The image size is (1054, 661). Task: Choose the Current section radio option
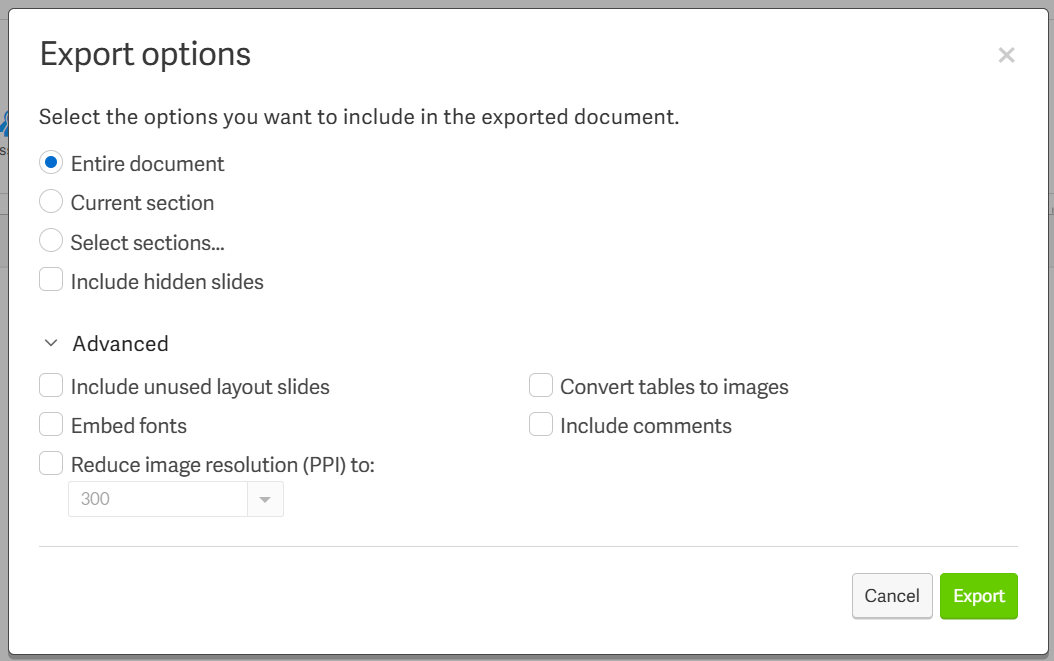51,202
